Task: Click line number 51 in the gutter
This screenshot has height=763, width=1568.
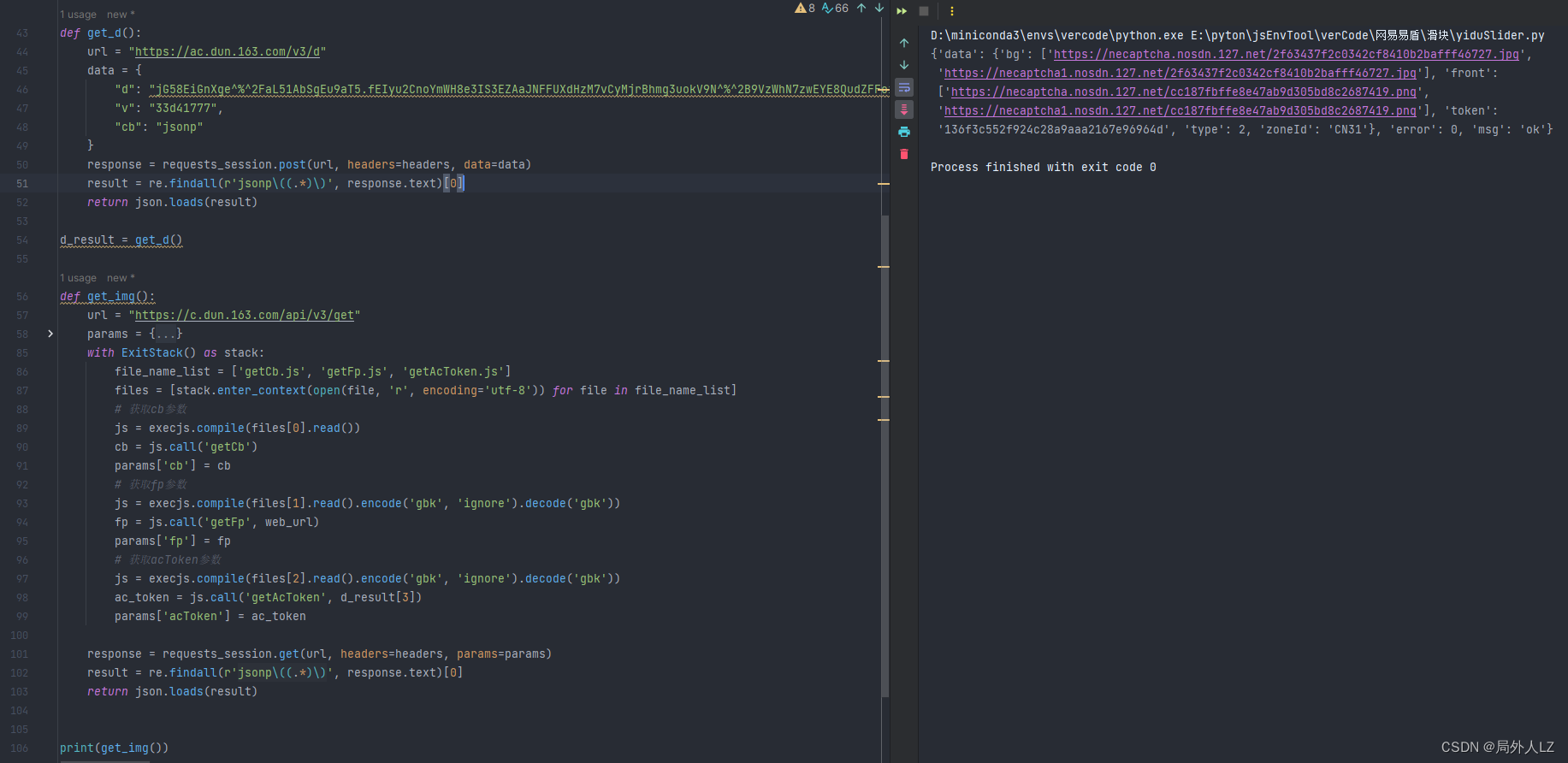Action: (x=22, y=183)
